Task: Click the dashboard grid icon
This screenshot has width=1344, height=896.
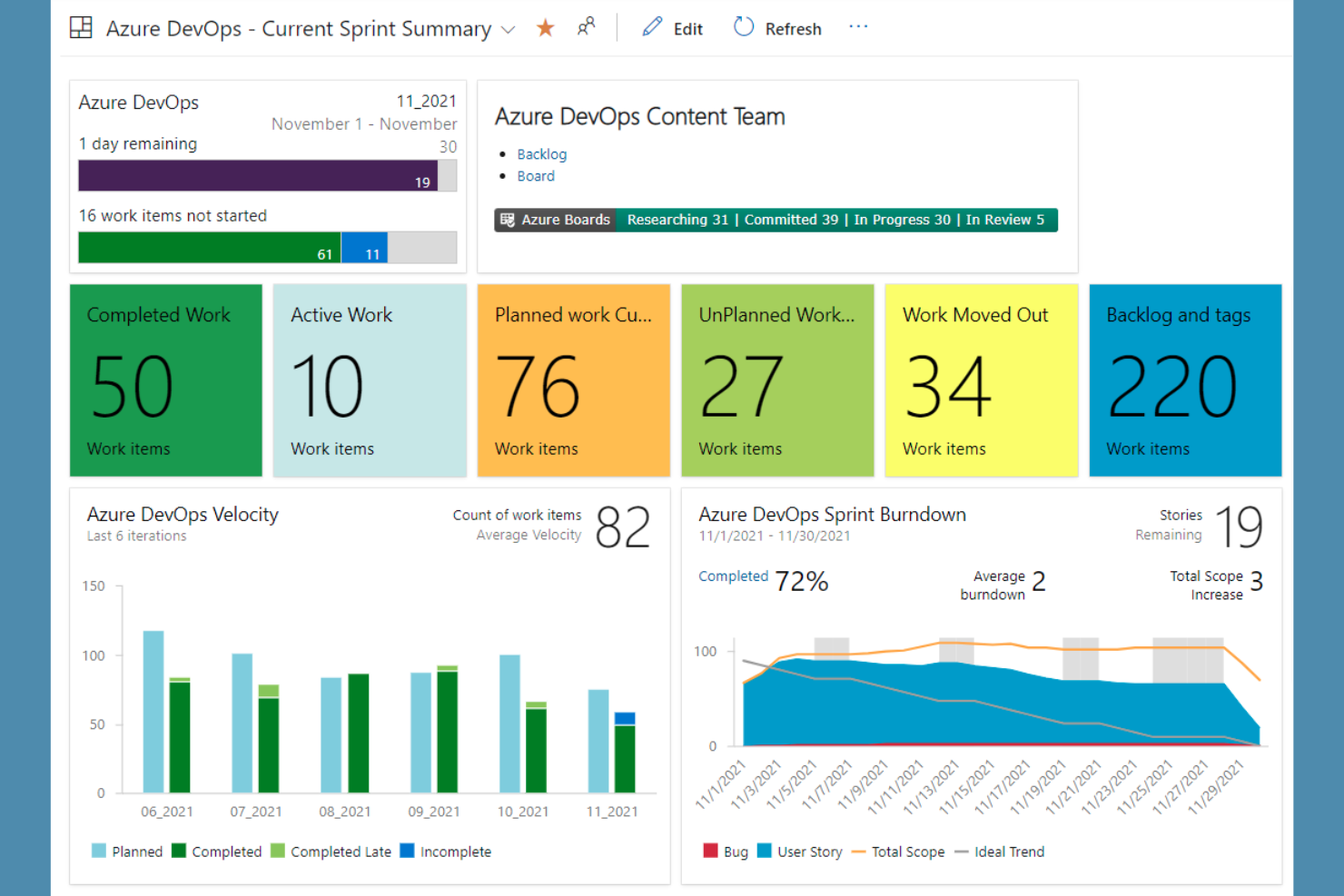Action: [81, 27]
